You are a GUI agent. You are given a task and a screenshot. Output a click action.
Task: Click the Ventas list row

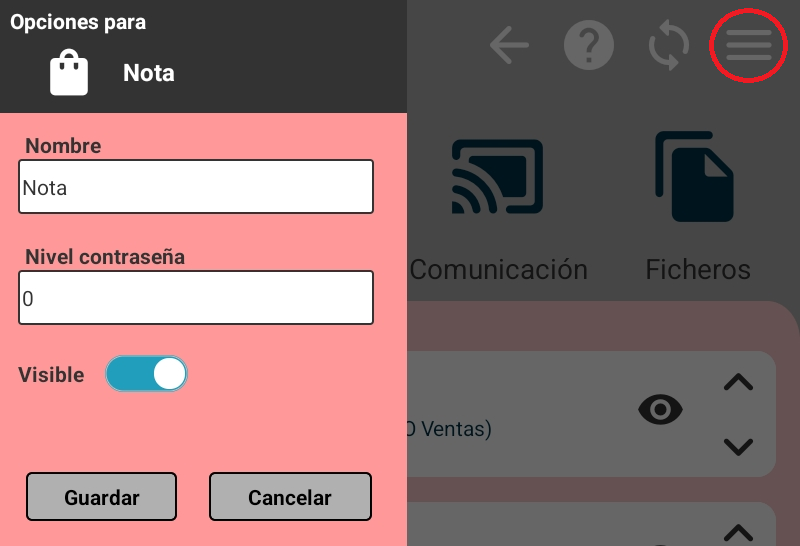(x=520, y=413)
